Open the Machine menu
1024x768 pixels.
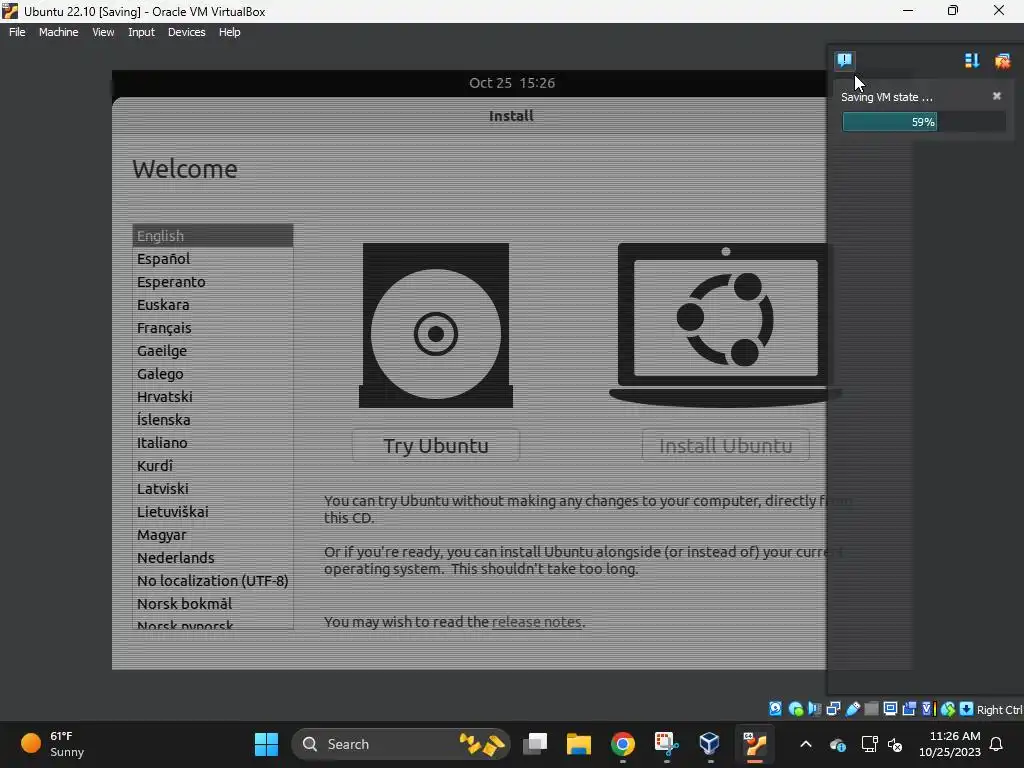click(58, 32)
